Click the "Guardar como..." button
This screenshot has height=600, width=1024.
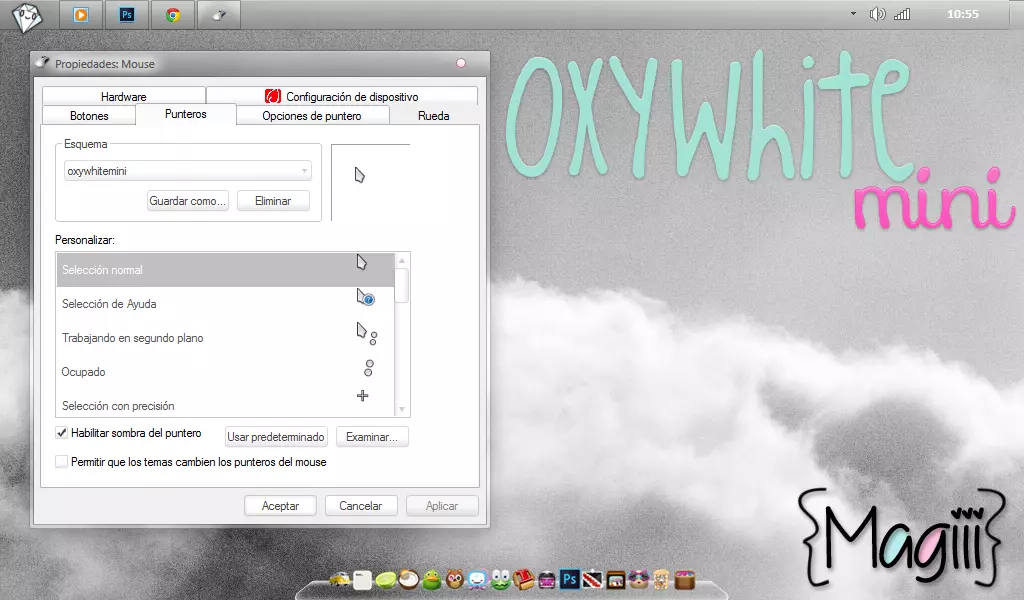[187, 200]
